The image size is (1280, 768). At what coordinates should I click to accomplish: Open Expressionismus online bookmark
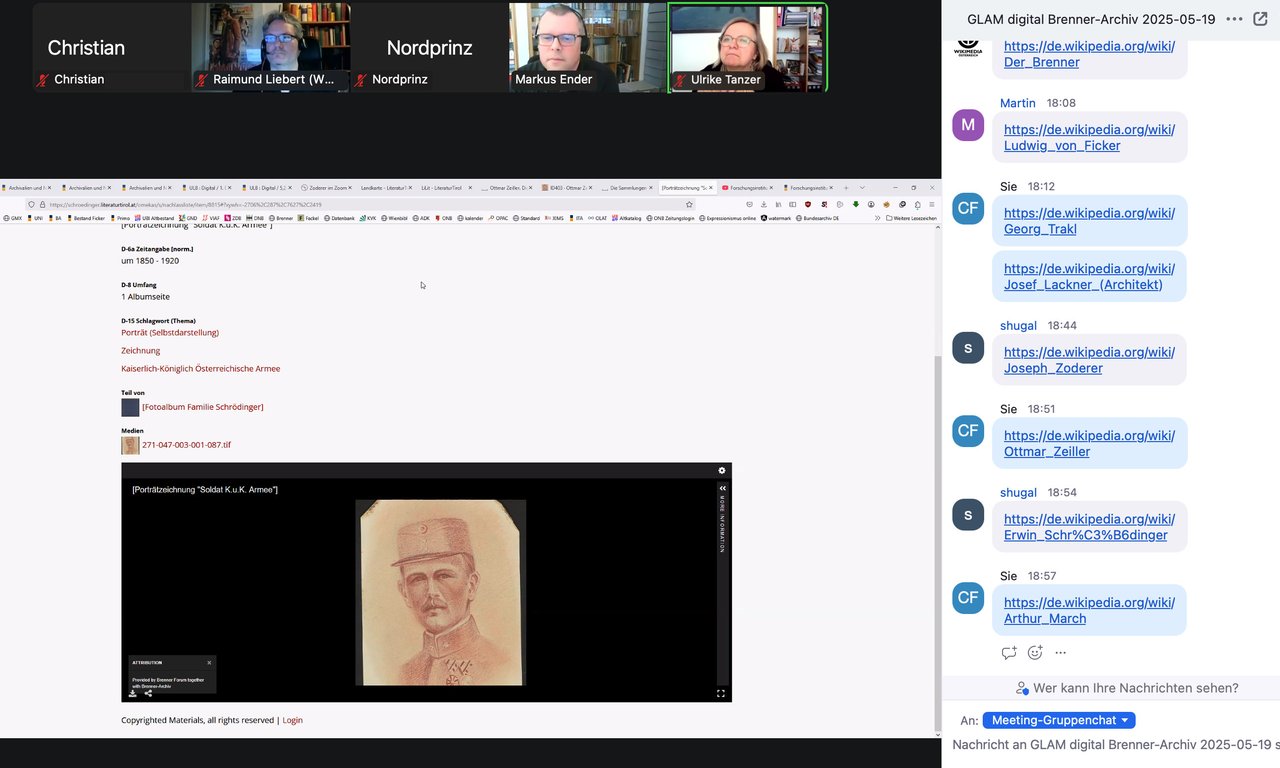(727, 218)
